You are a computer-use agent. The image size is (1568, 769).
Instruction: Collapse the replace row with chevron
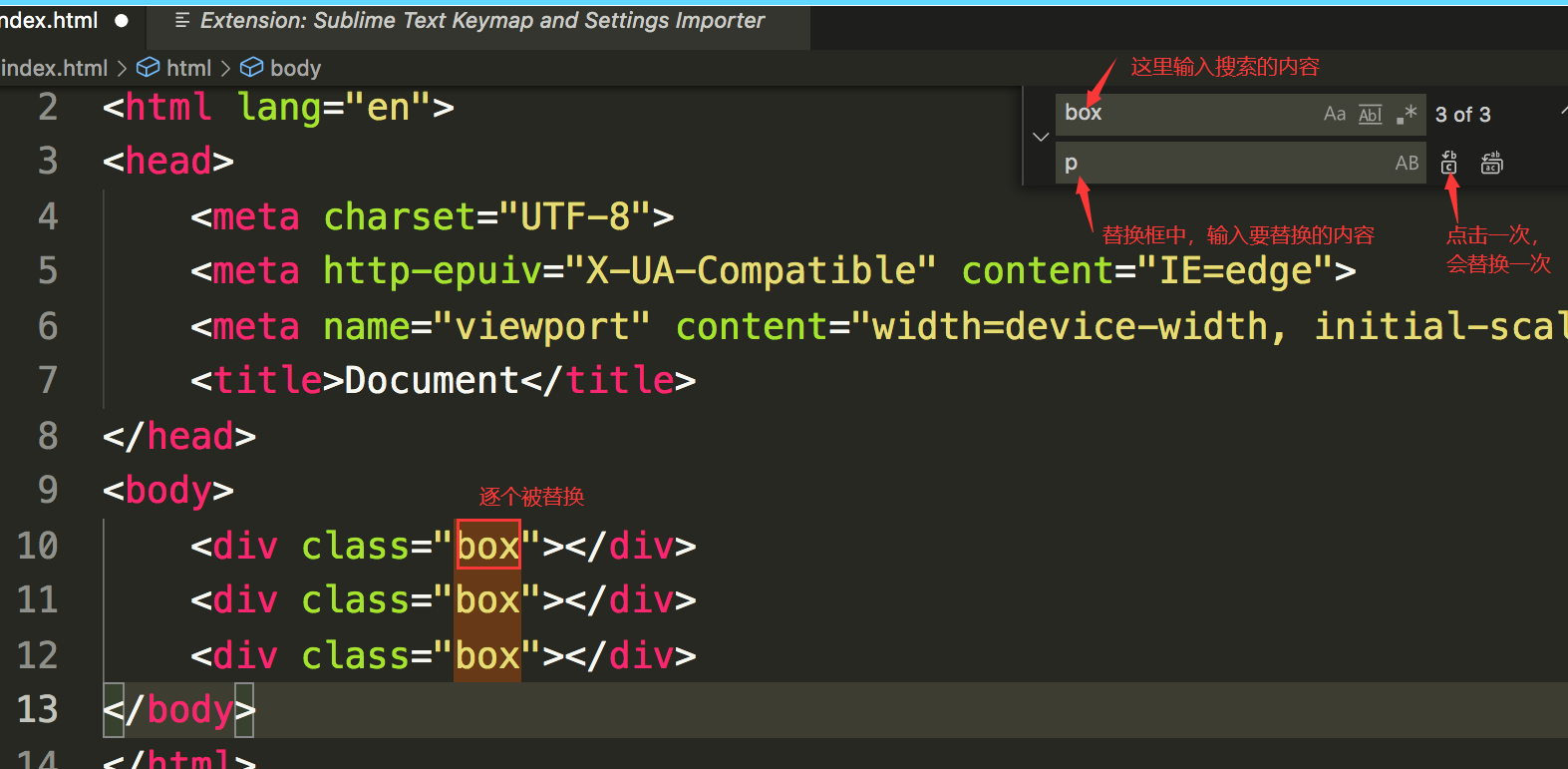click(1041, 137)
